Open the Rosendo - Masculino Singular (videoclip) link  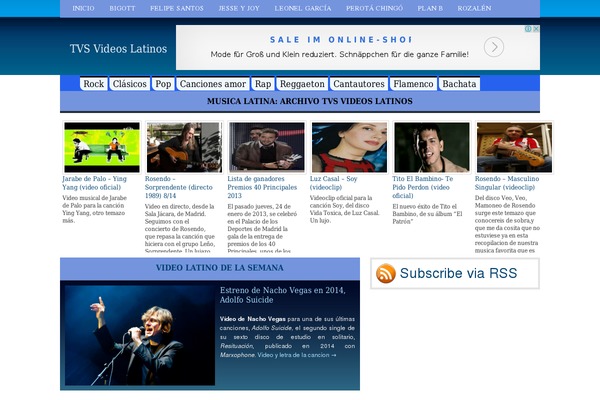[507, 183]
